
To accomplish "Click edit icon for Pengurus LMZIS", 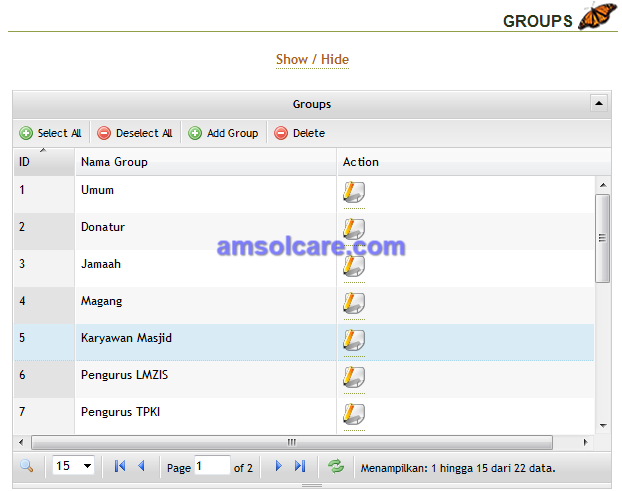I will (354, 377).
